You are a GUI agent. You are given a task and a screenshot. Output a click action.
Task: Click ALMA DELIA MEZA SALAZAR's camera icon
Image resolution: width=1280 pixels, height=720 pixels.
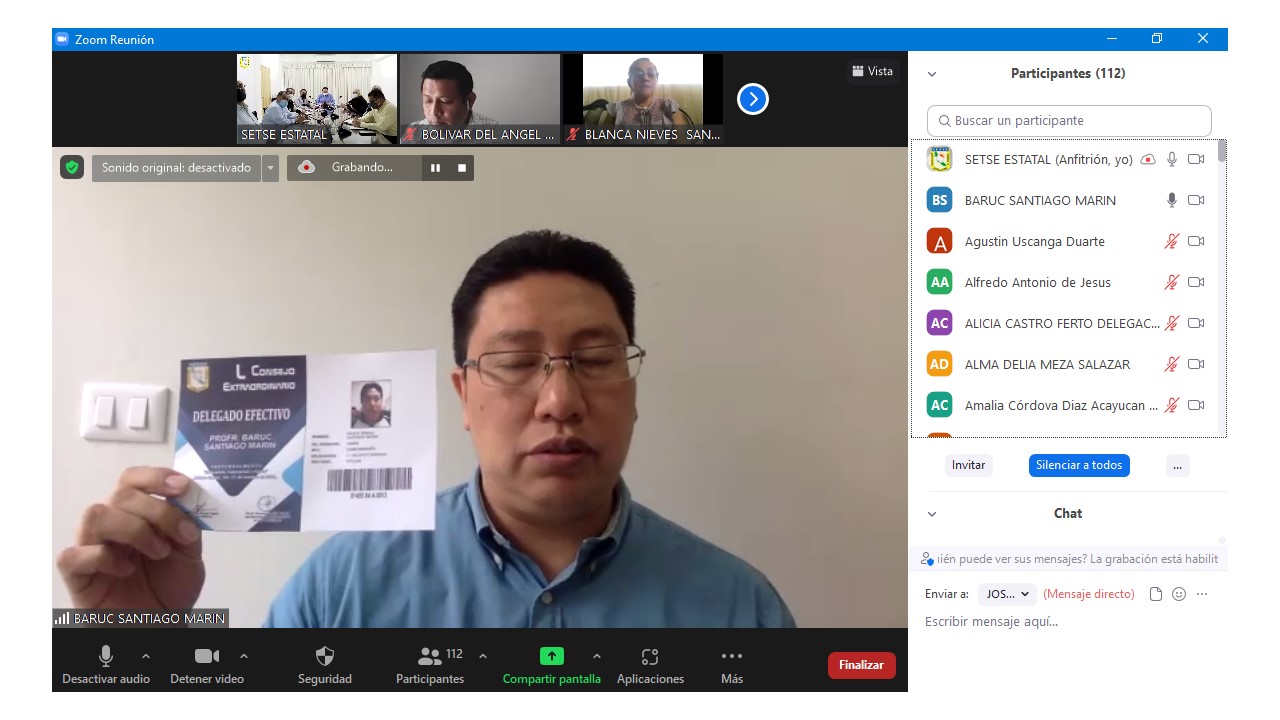1196,364
